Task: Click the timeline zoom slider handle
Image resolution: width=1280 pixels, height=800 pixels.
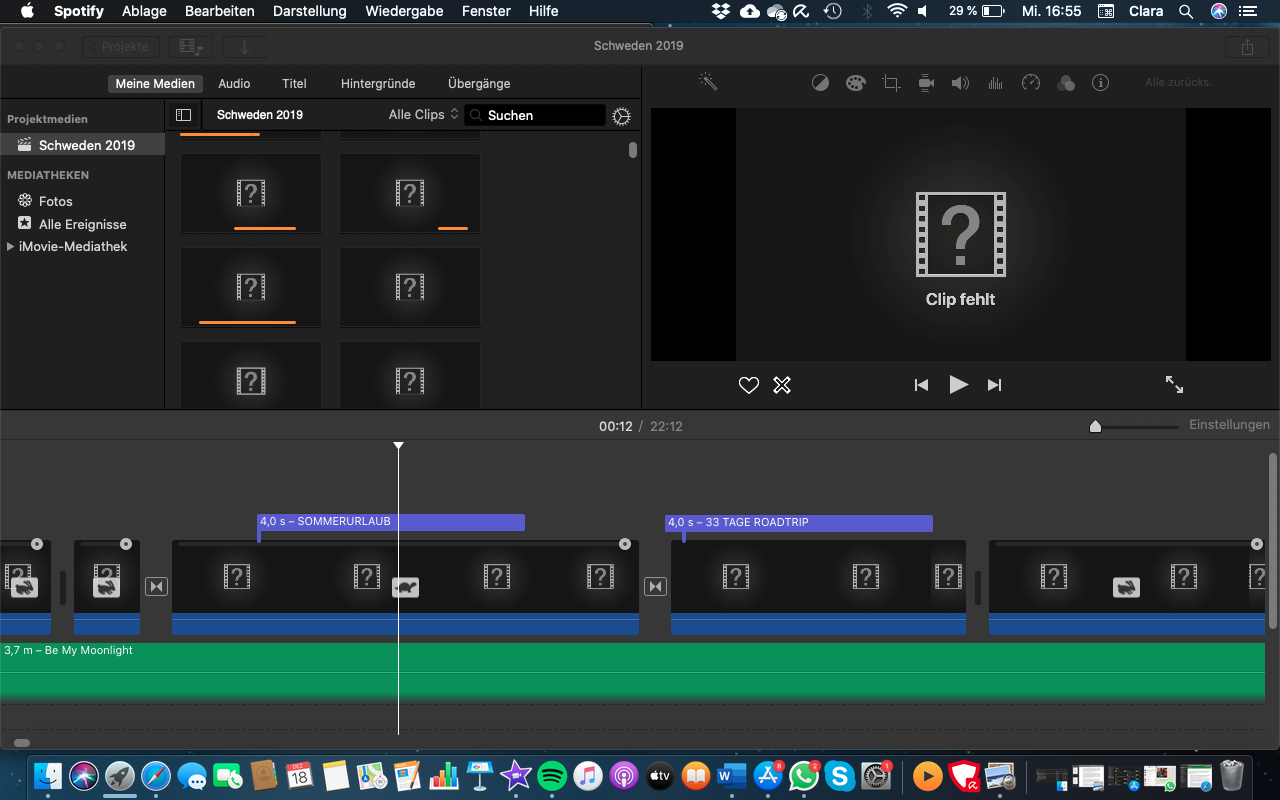Action: click(x=1095, y=427)
